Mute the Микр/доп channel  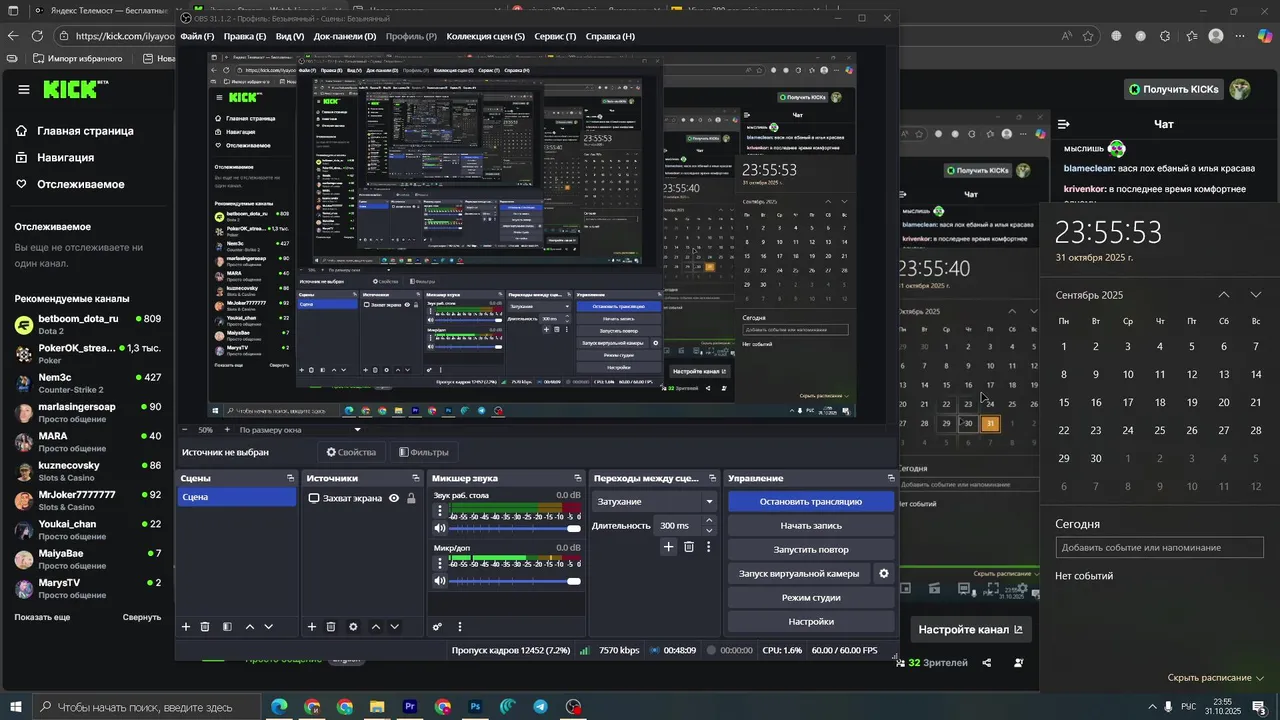click(440, 581)
